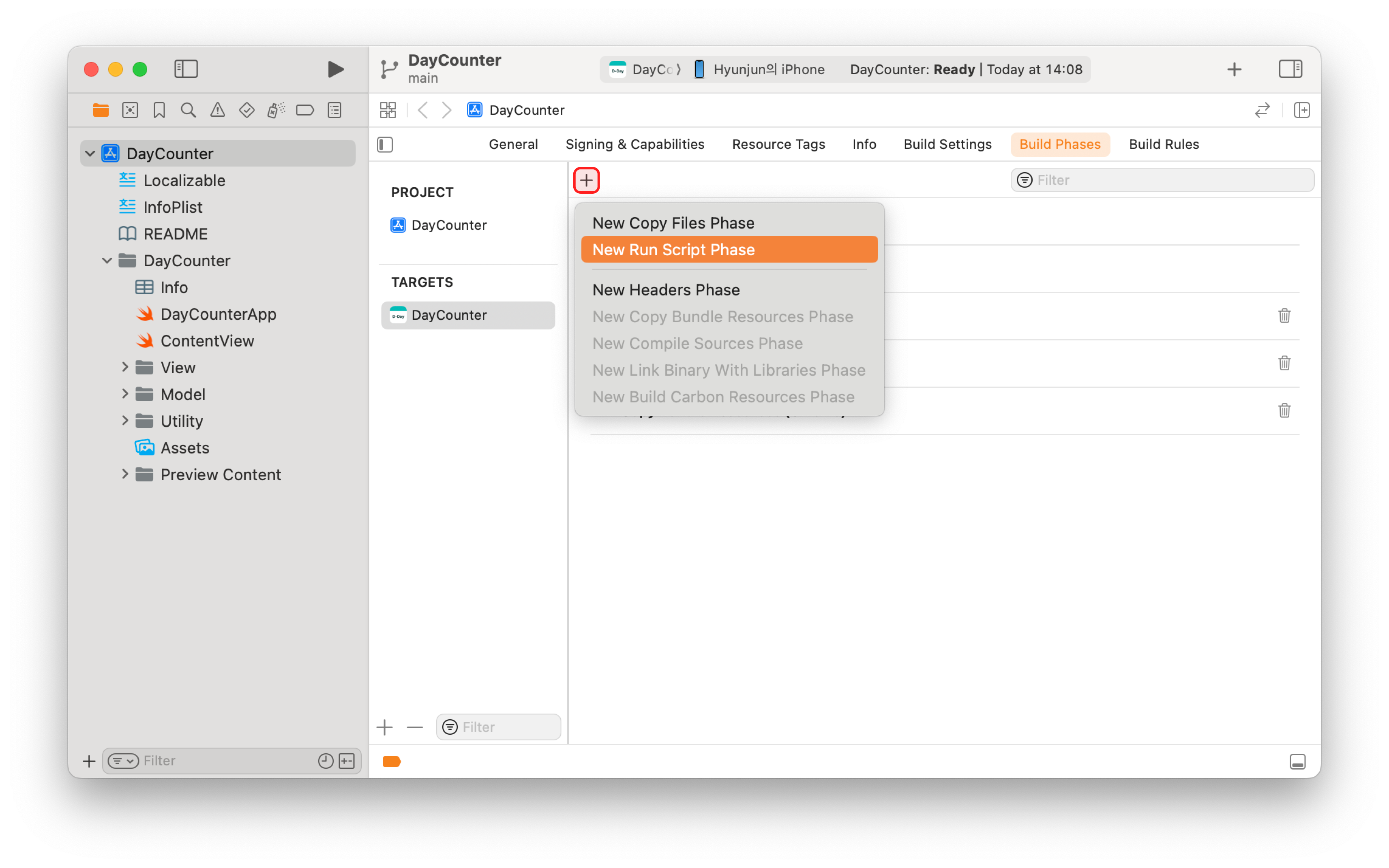Open the Breakpoint navigator icon
The width and height of the screenshot is (1389, 868).
pyautogui.click(x=305, y=110)
